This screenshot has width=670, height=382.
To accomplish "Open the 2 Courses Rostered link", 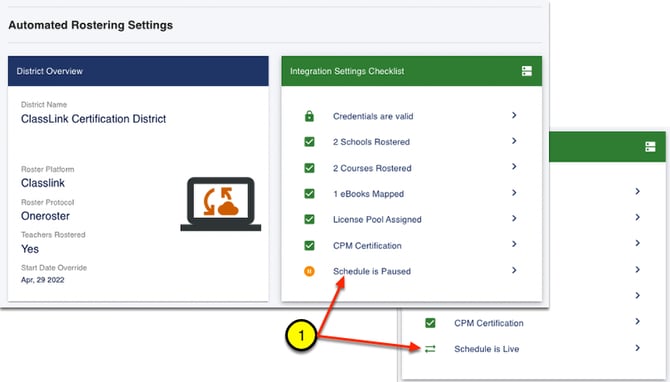I will click(372, 168).
